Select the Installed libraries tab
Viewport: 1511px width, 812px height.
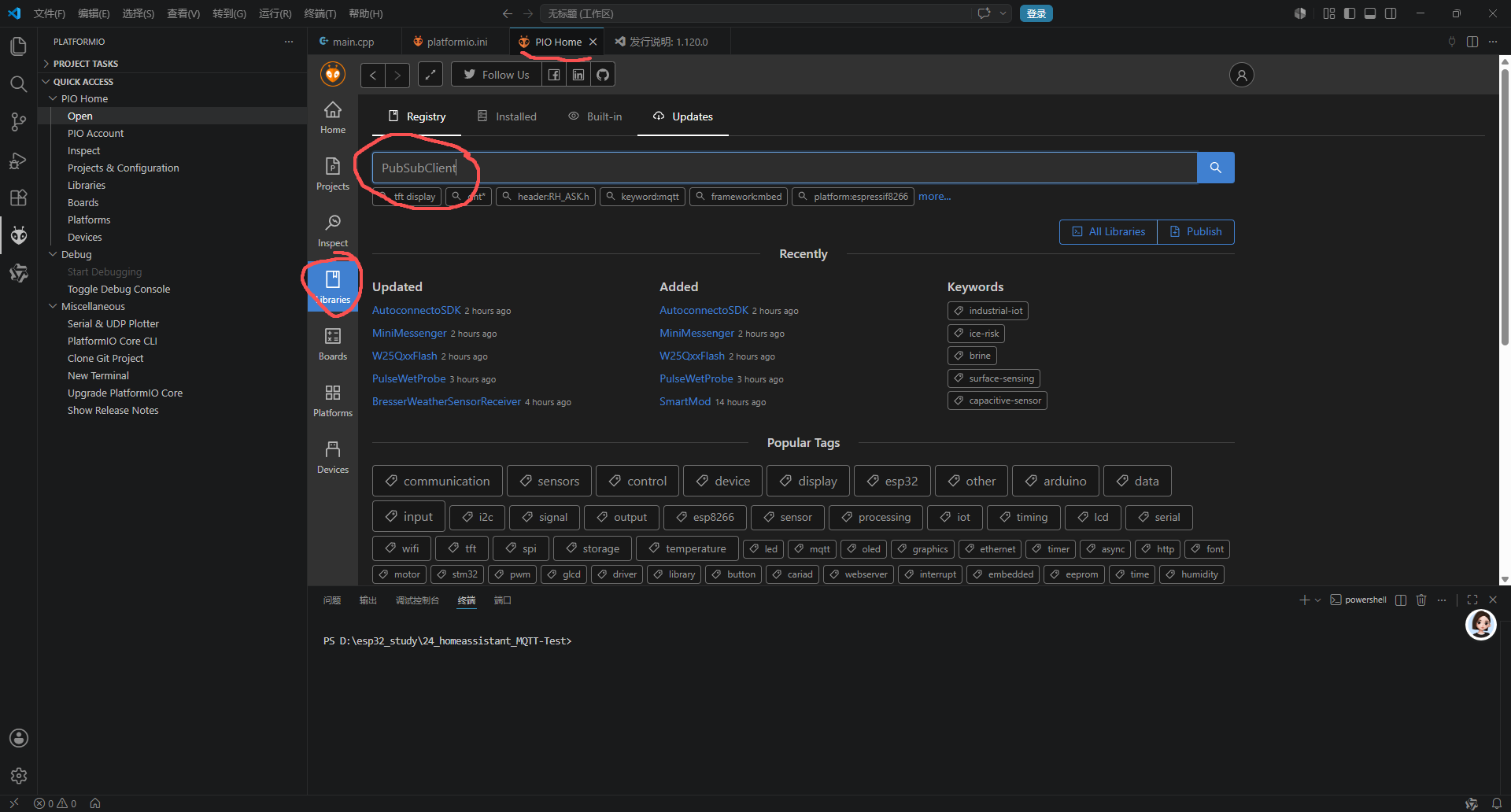click(x=507, y=116)
